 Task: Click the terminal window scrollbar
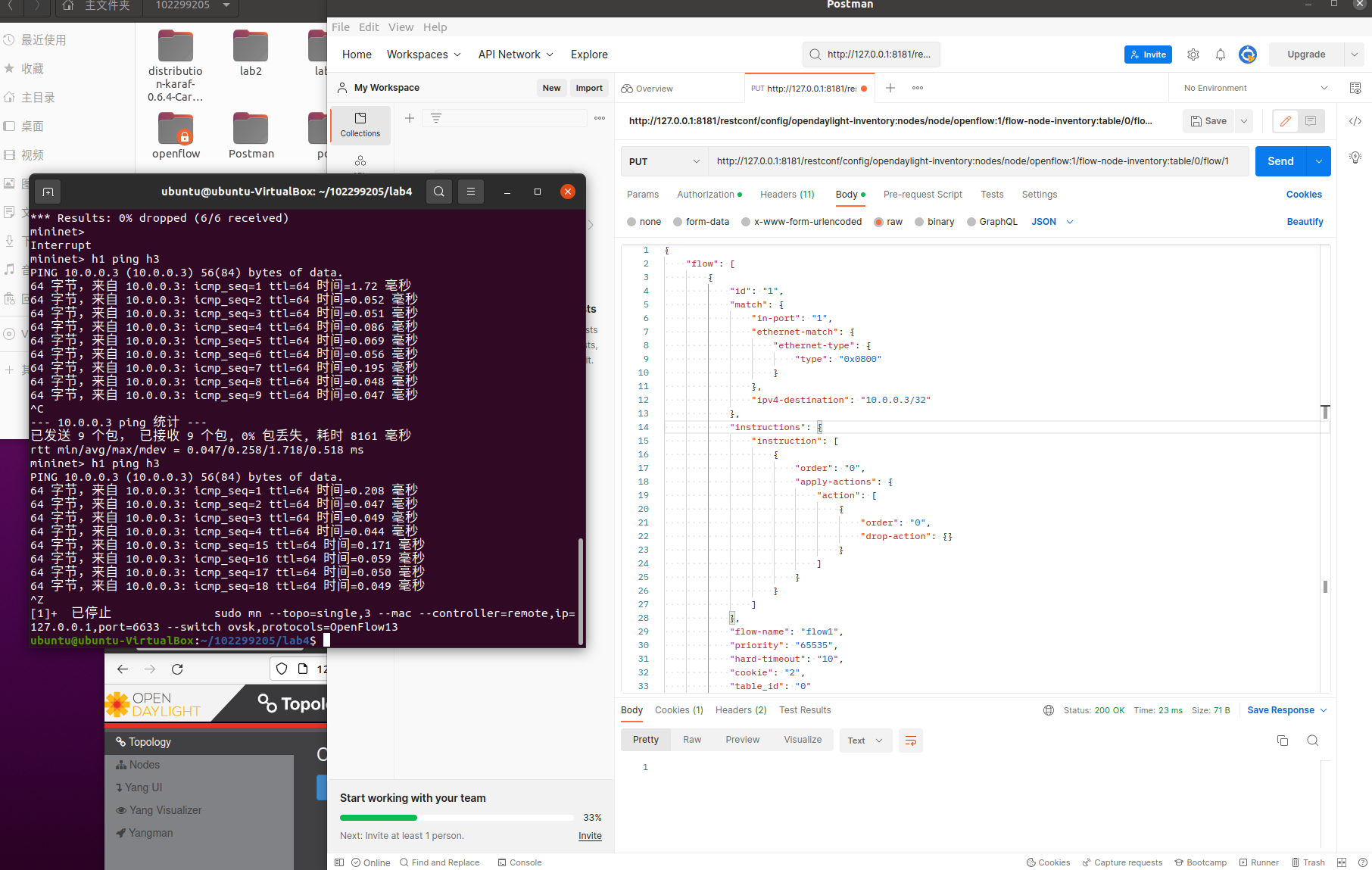[x=581, y=591]
